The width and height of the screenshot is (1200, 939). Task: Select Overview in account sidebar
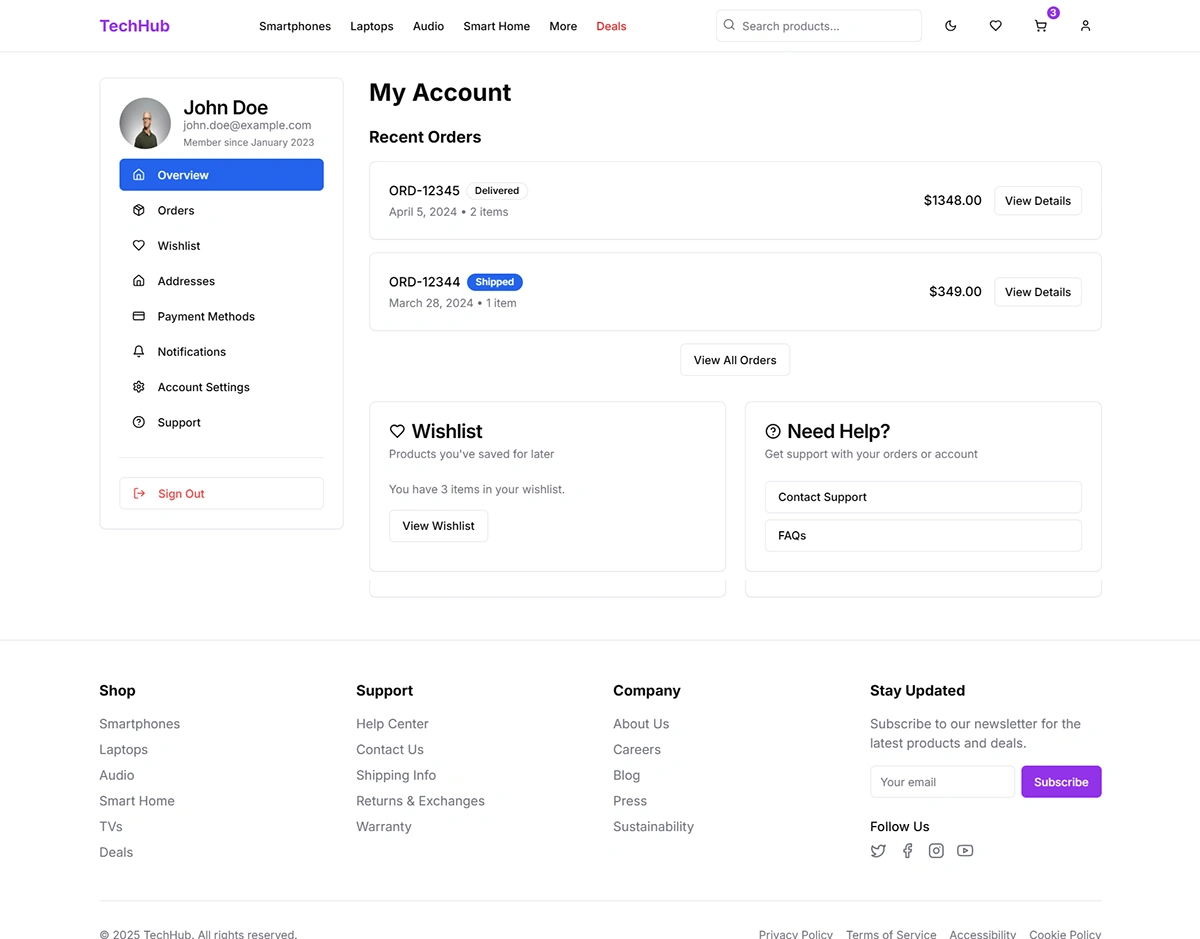point(221,175)
